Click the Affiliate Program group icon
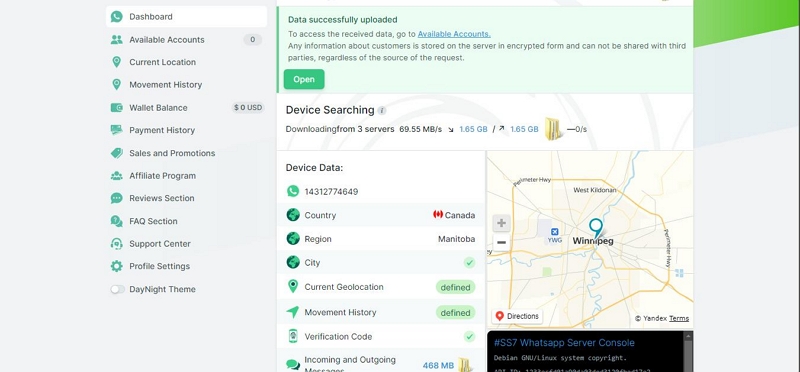Screen dimensions: 800x372 pyautogui.click(x=117, y=176)
